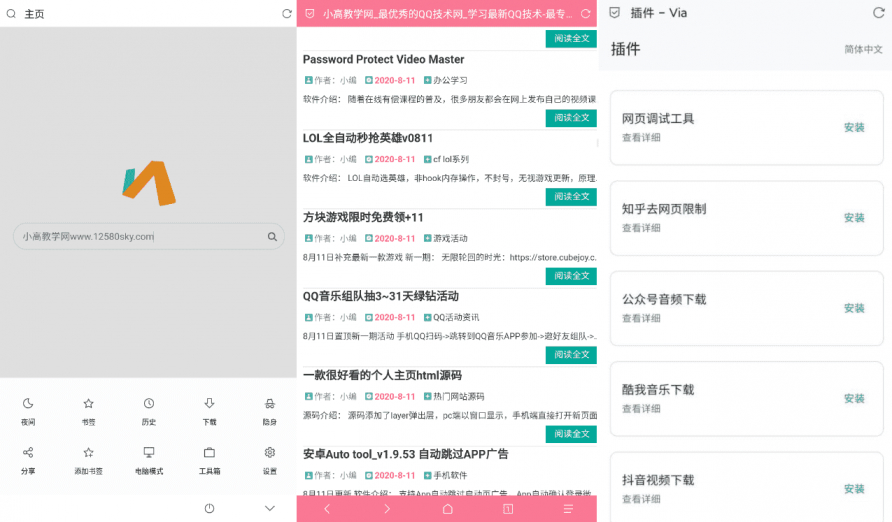Viewport: 892px width, 522px height.
Task: Install the 知乎去网页限制 plugin
Action: 854,218
